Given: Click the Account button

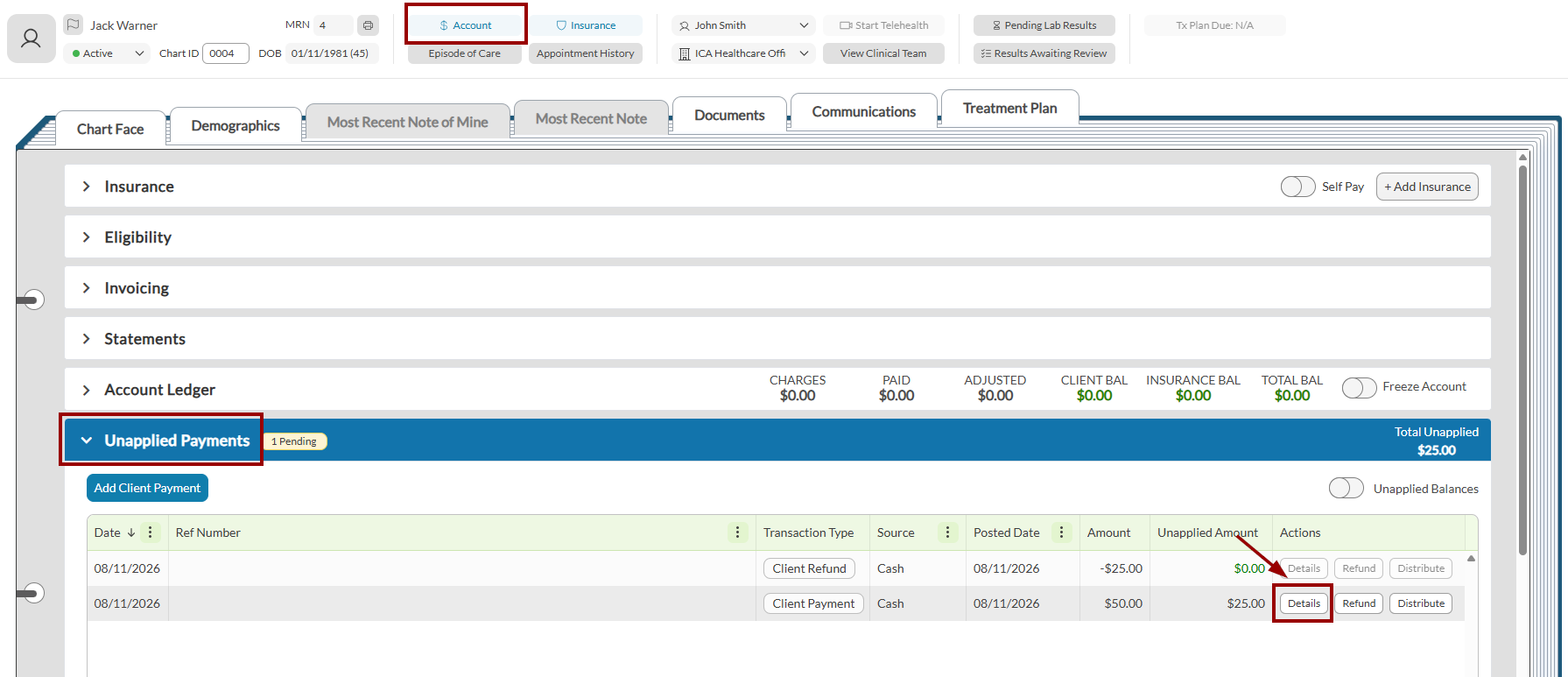Looking at the screenshot, I should coord(465,25).
